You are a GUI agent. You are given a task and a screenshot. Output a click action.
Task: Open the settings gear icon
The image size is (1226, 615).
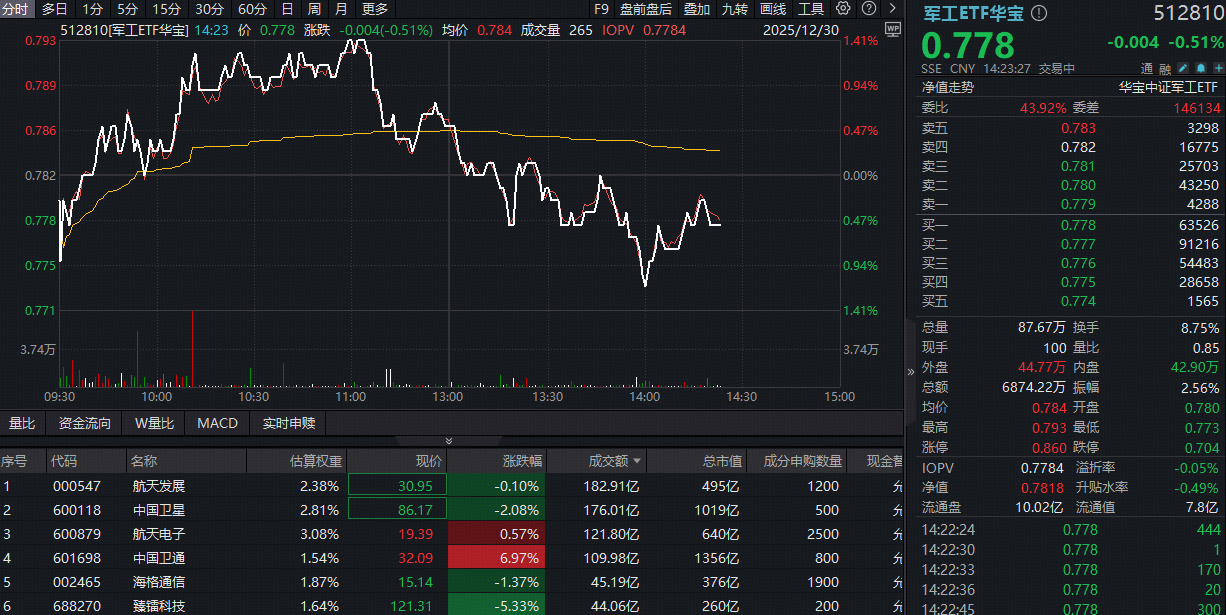[843, 9]
